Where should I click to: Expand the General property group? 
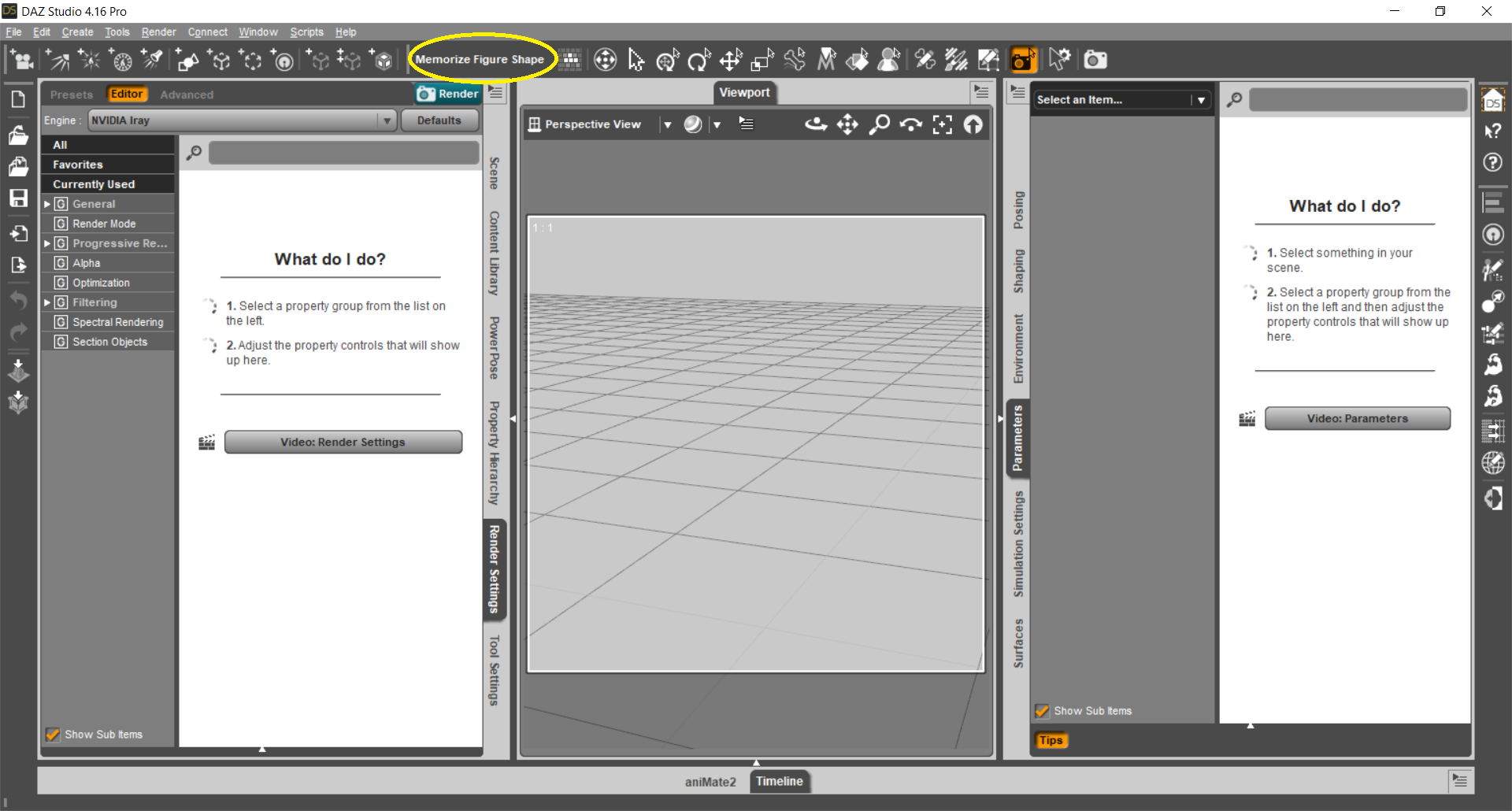point(47,204)
